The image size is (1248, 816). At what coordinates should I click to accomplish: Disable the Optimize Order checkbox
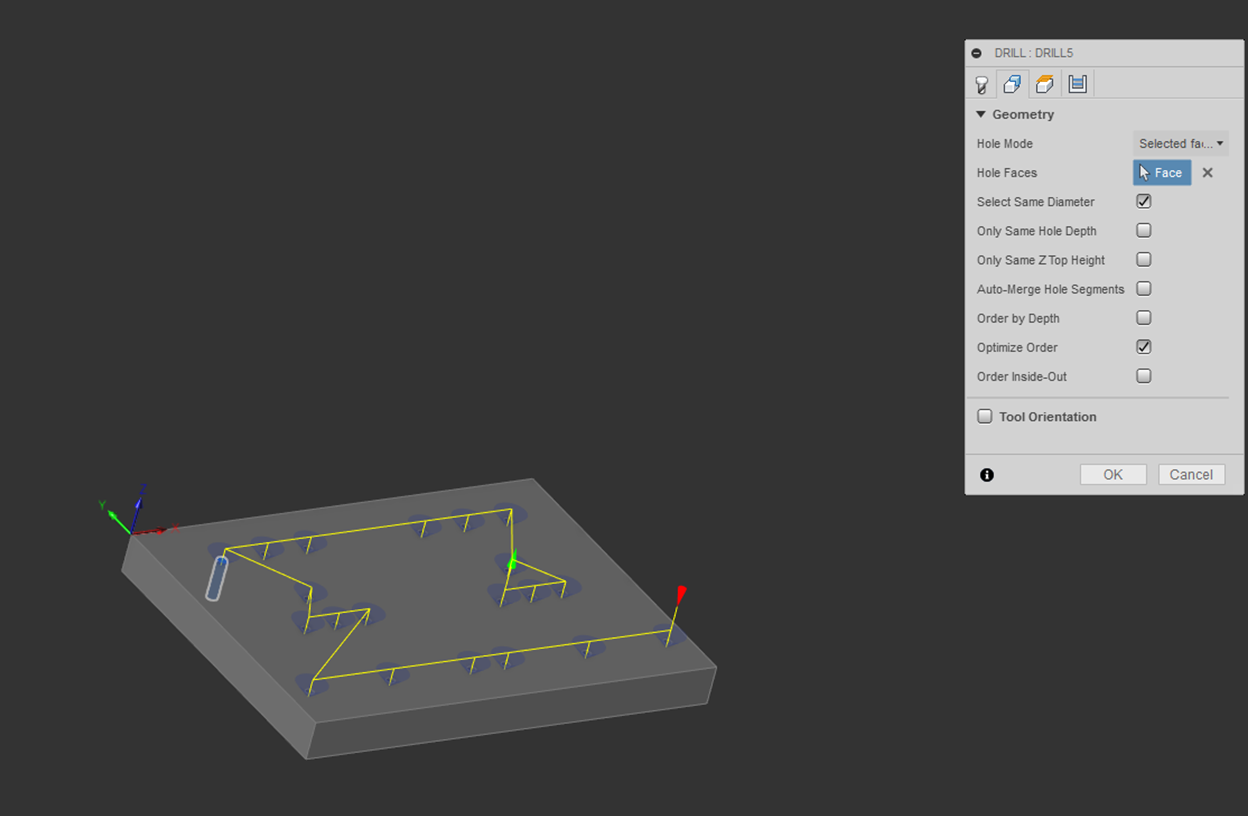pos(1144,347)
